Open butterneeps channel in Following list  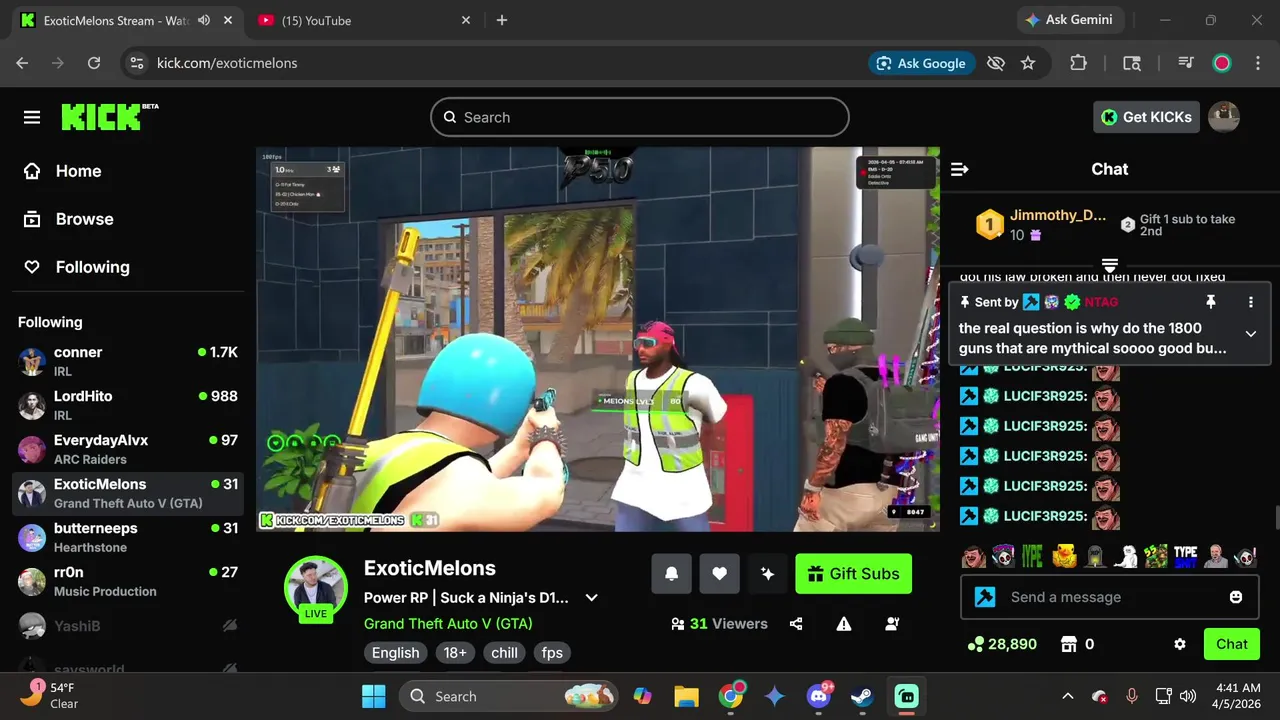click(x=128, y=538)
